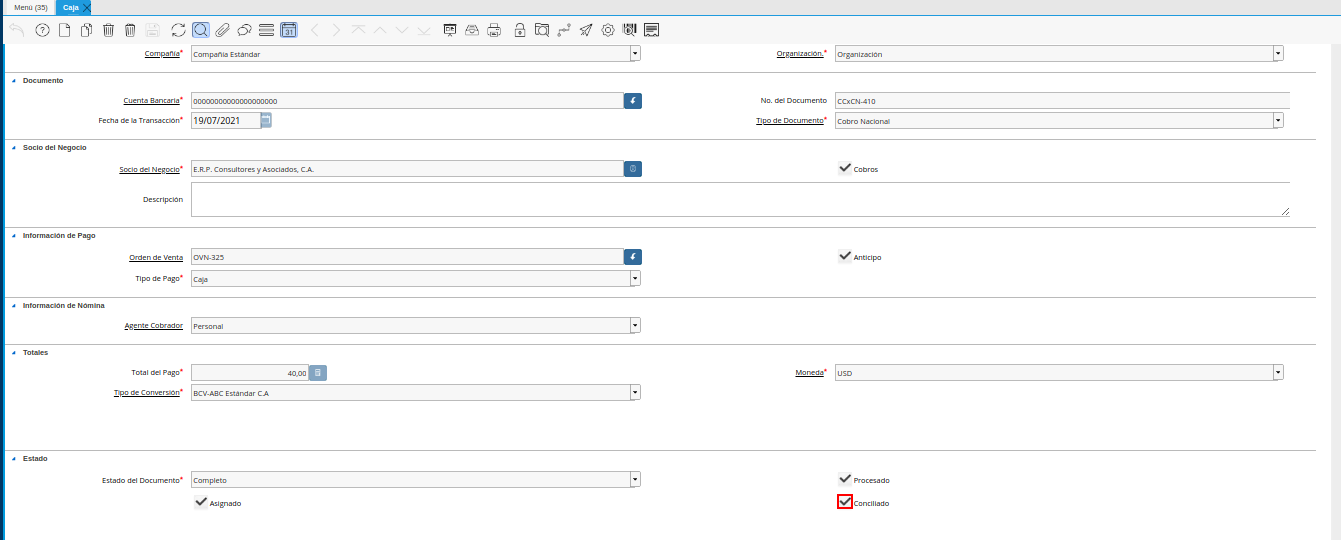Screen dimensions: 1341x540
Task: Print the document using printer icon
Action: [x=494, y=30]
